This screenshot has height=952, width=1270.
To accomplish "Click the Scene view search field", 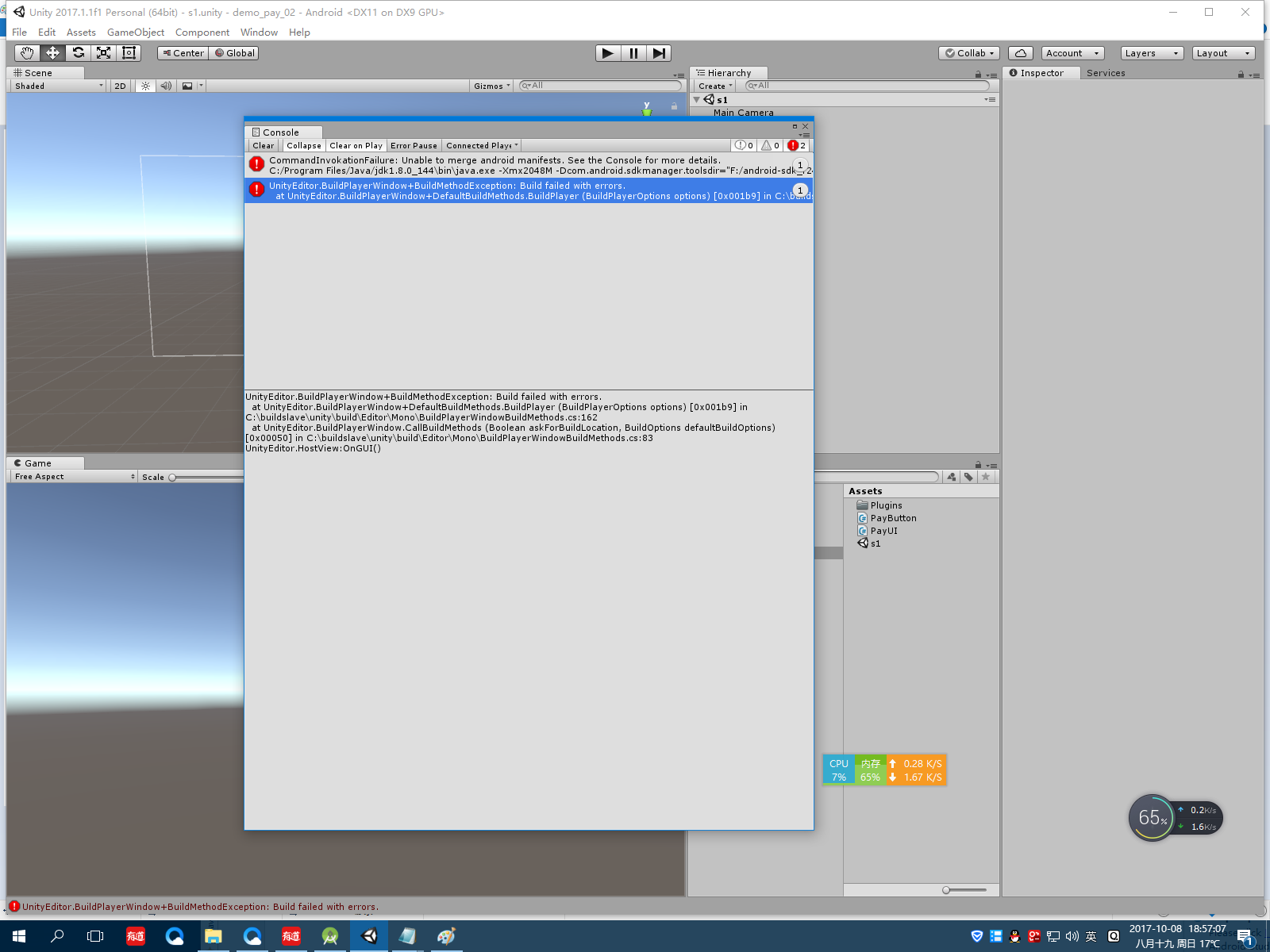I will [x=600, y=86].
